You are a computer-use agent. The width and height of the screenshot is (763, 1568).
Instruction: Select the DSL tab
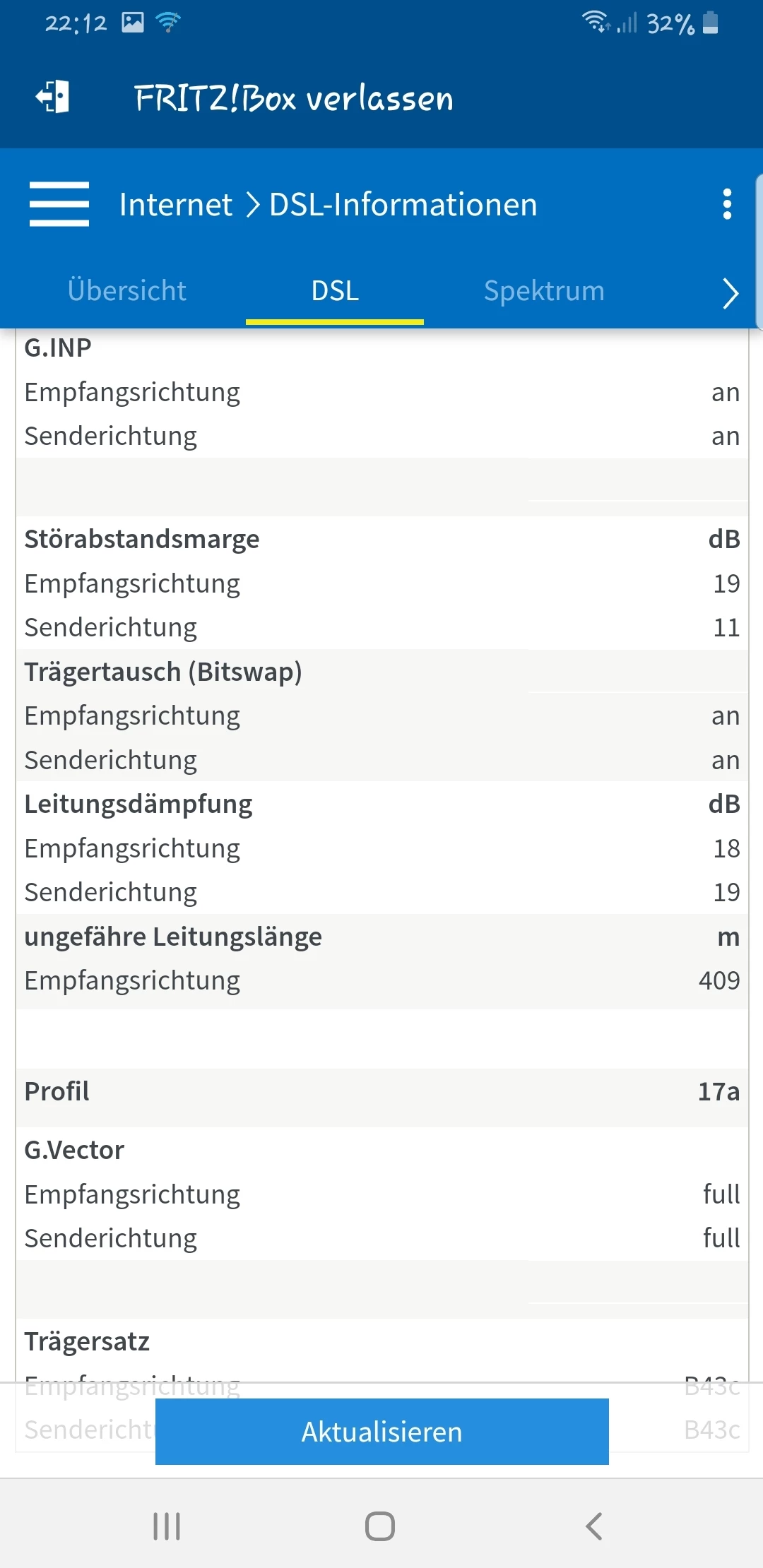335,291
